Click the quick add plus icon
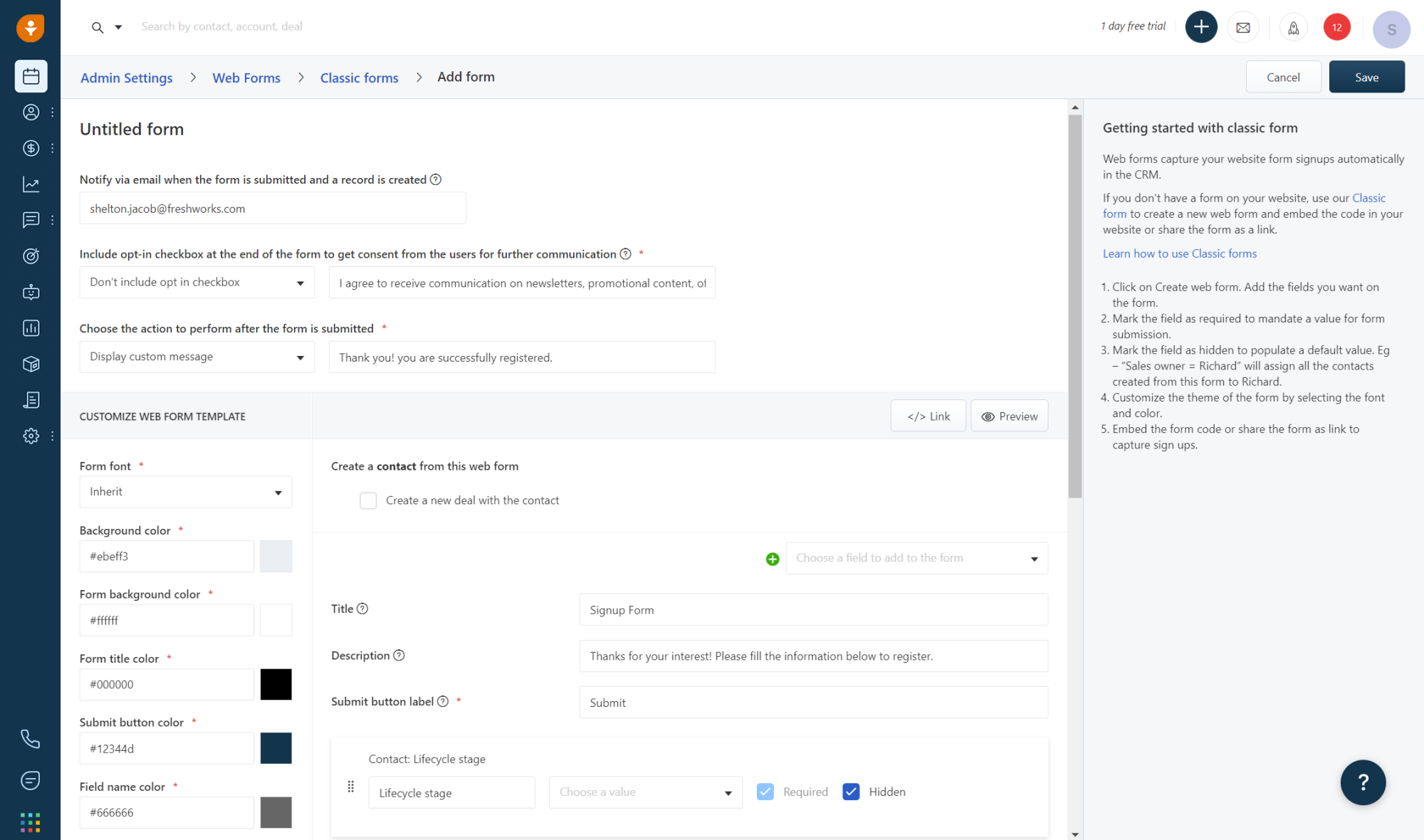This screenshot has width=1424, height=840. (x=1200, y=27)
